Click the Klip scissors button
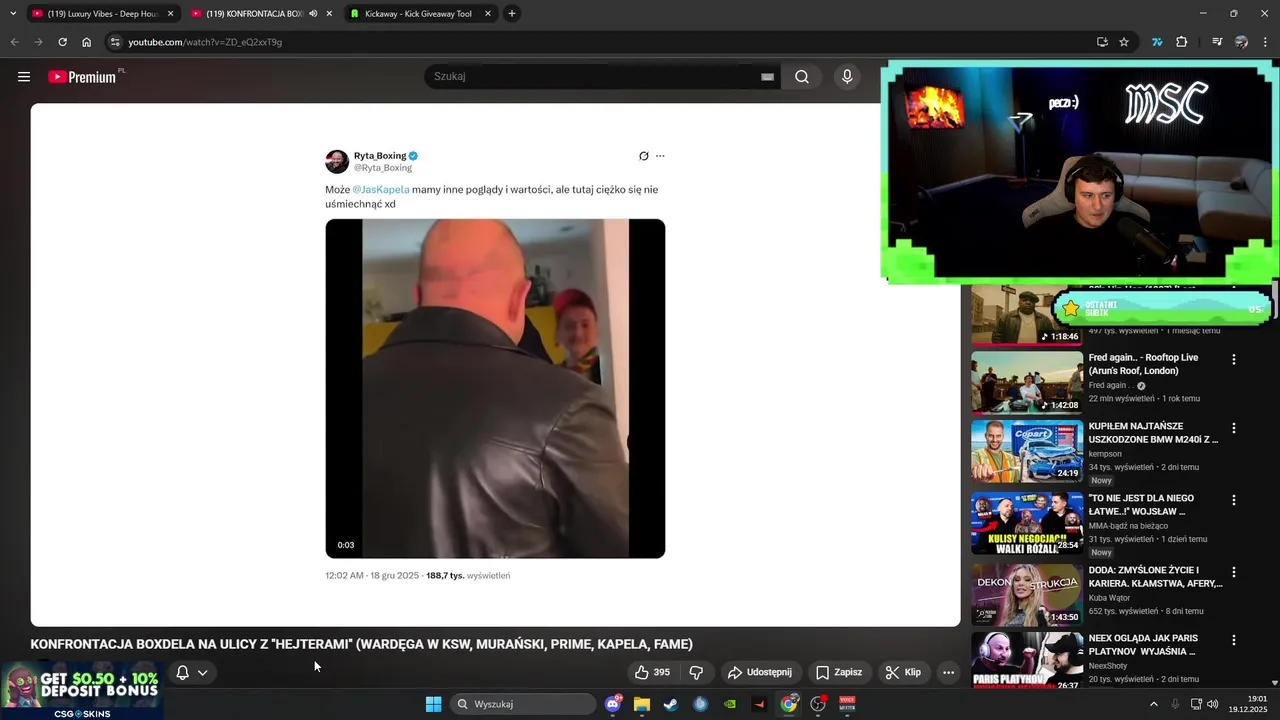 902,673
